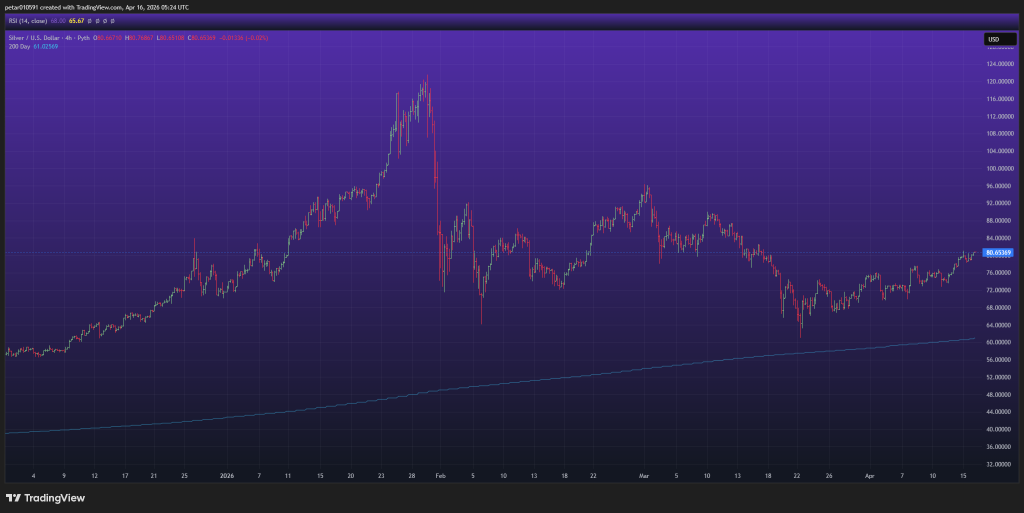Viewport: 1024px width, 513px height.
Task: Click the Apr label on time axis
Action: (x=869, y=476)
